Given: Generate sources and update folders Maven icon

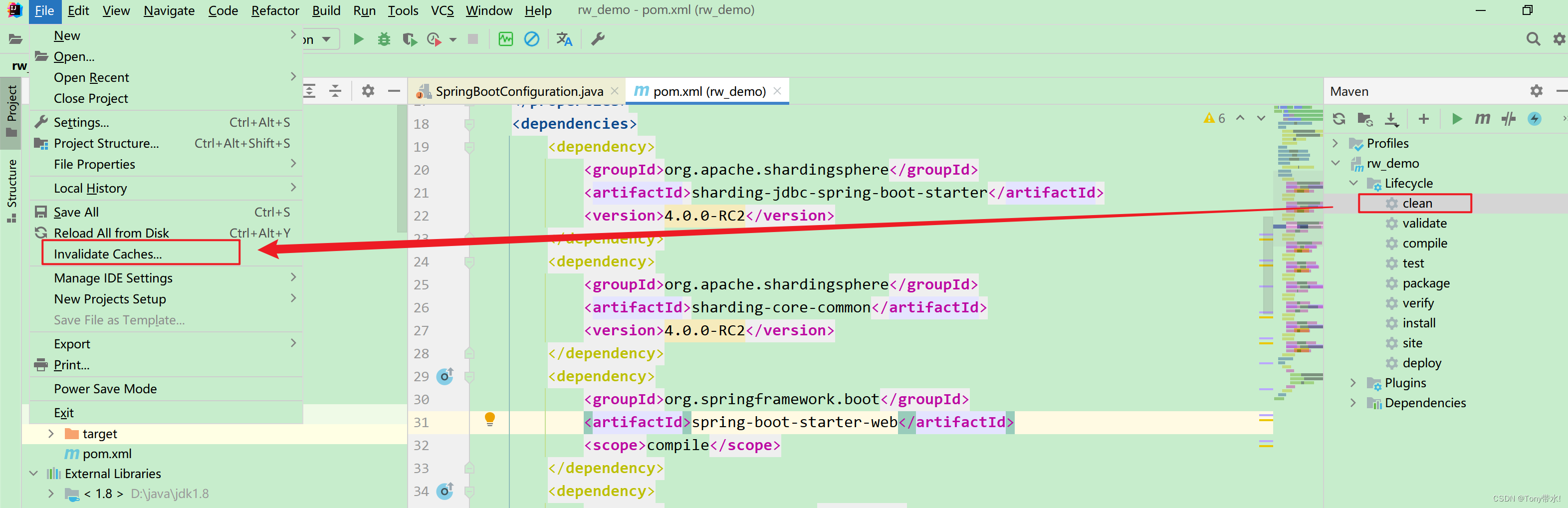Looking at the screenshot, I should tap(1364, 119).
